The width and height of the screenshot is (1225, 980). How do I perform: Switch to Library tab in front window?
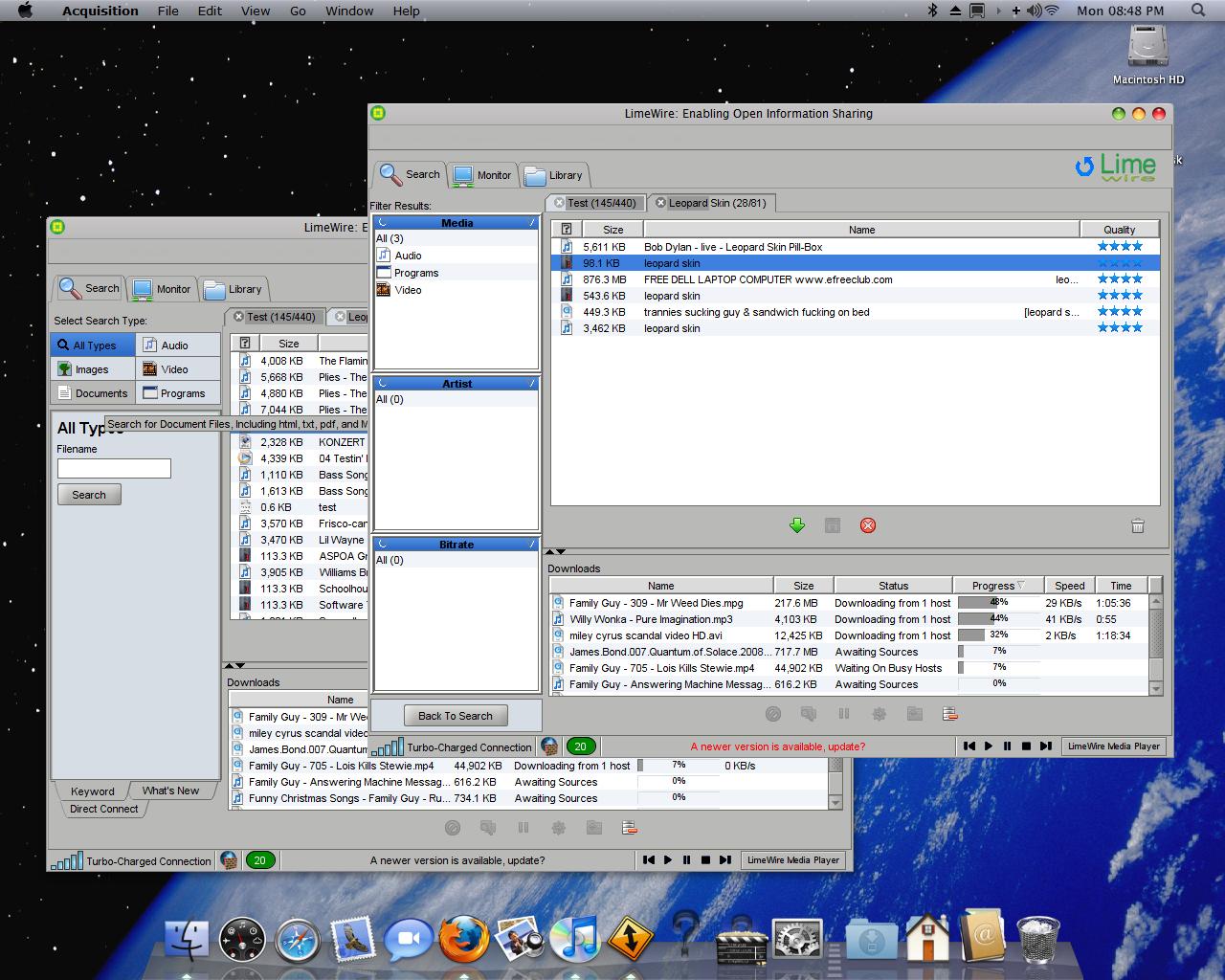point(553,175)
